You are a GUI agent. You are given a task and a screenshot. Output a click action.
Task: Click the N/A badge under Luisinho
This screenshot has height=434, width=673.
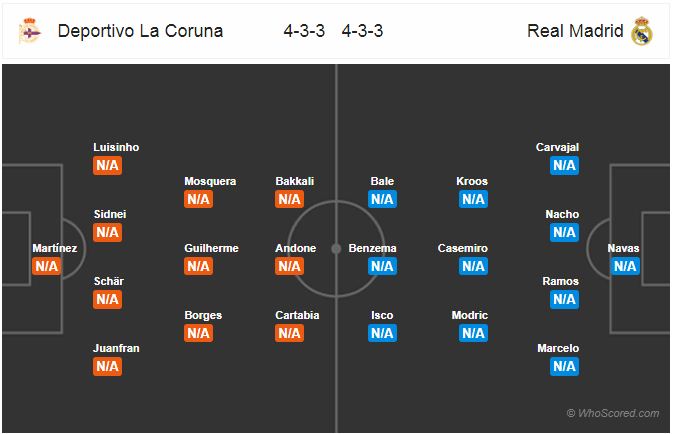107,165
